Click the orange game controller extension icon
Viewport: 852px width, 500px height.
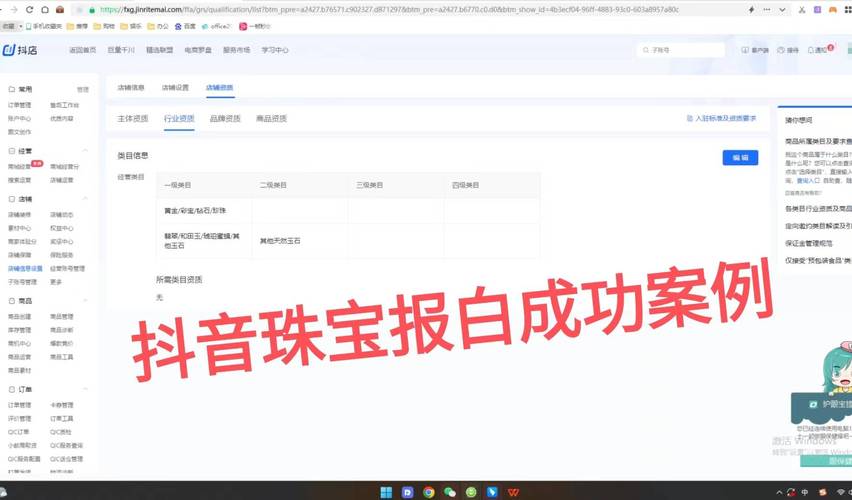pyautogui.click(x=832, y=10)
